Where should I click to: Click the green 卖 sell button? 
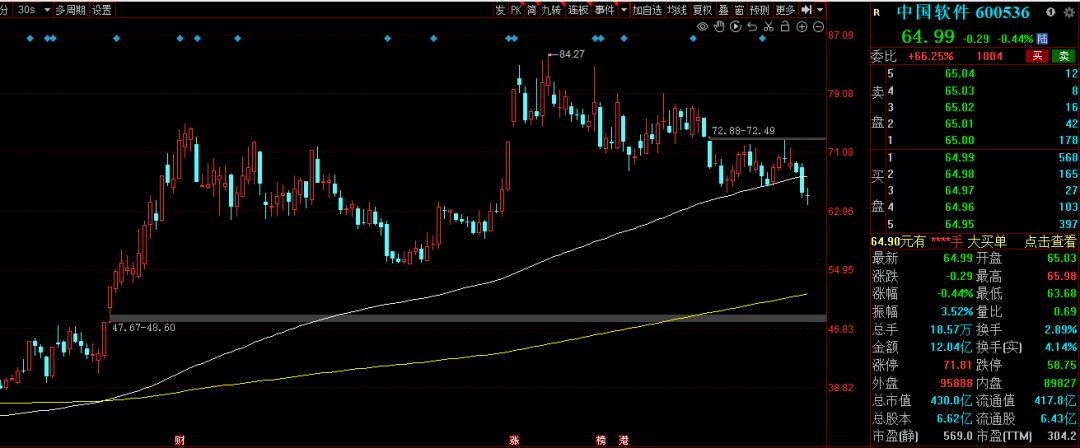[x=1064, y=56]
